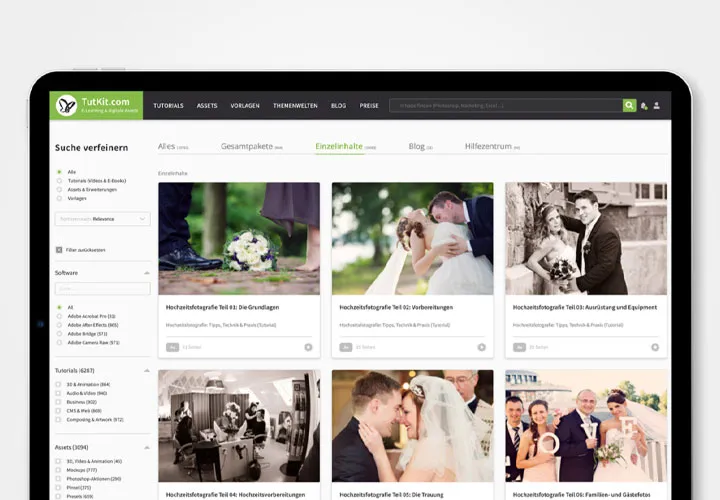Open the black-and-white salon preparation thumbnail
The width and height of the screenshot is (720, 500).
coord(239,426)
